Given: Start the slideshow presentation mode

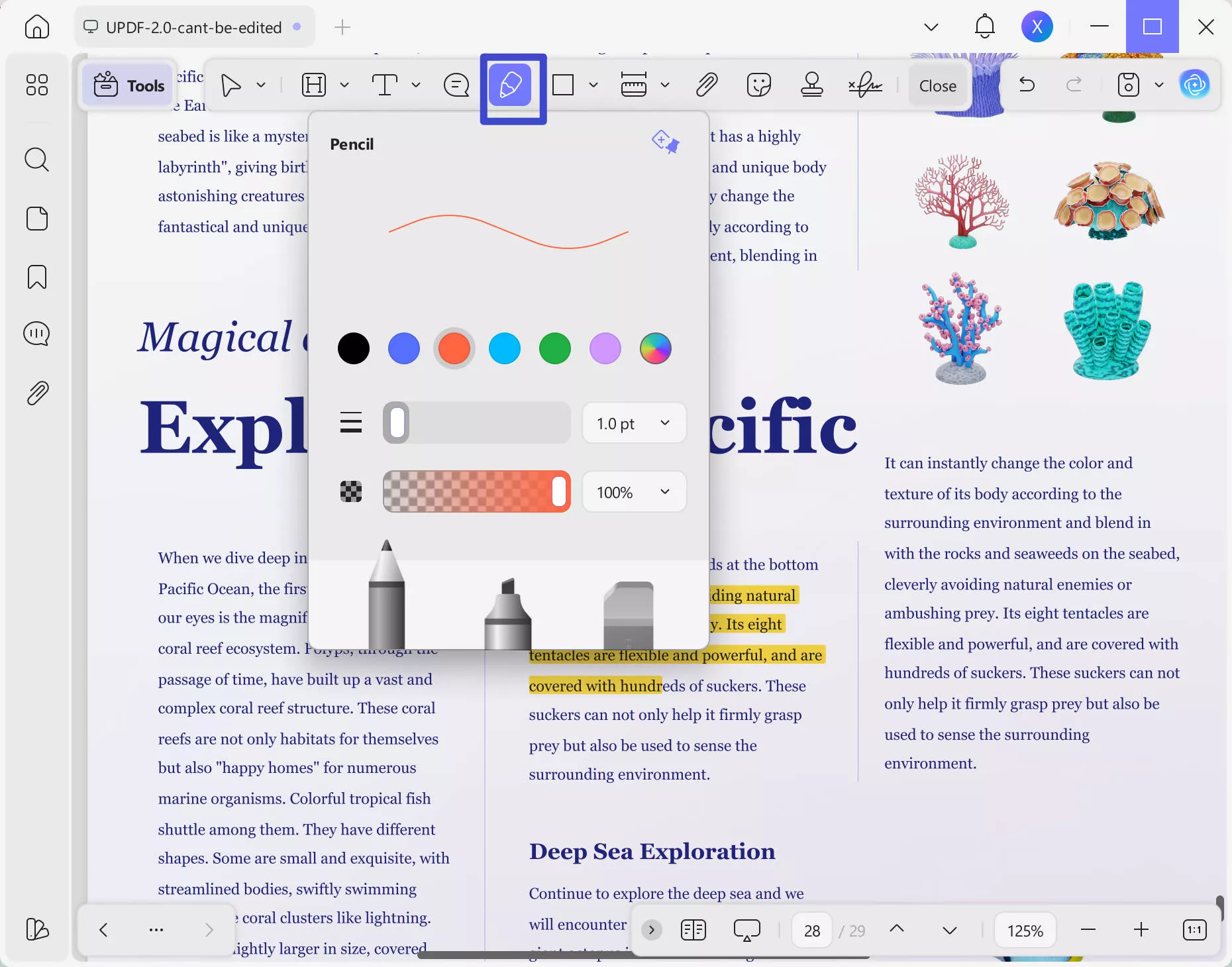Looking at the screenshot, I should coord(747,930).
